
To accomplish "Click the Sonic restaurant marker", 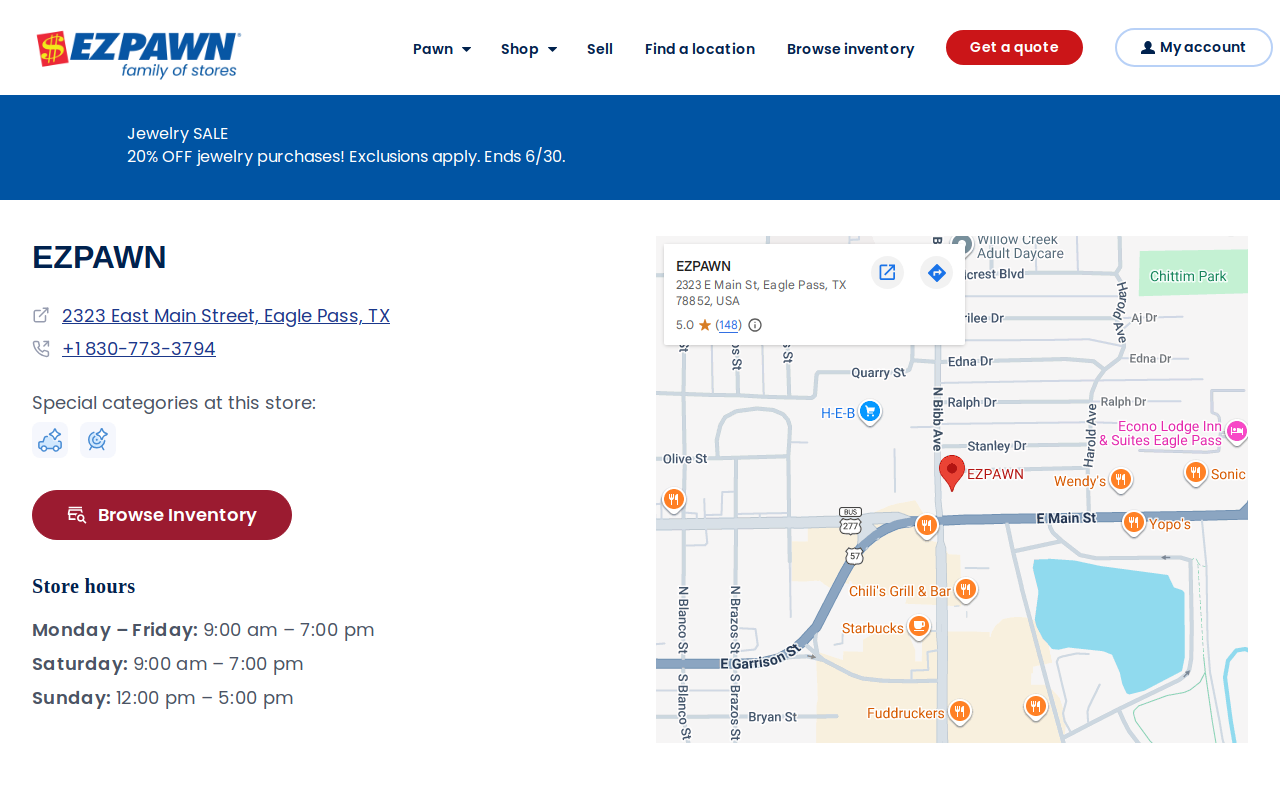I will 1195,473.
